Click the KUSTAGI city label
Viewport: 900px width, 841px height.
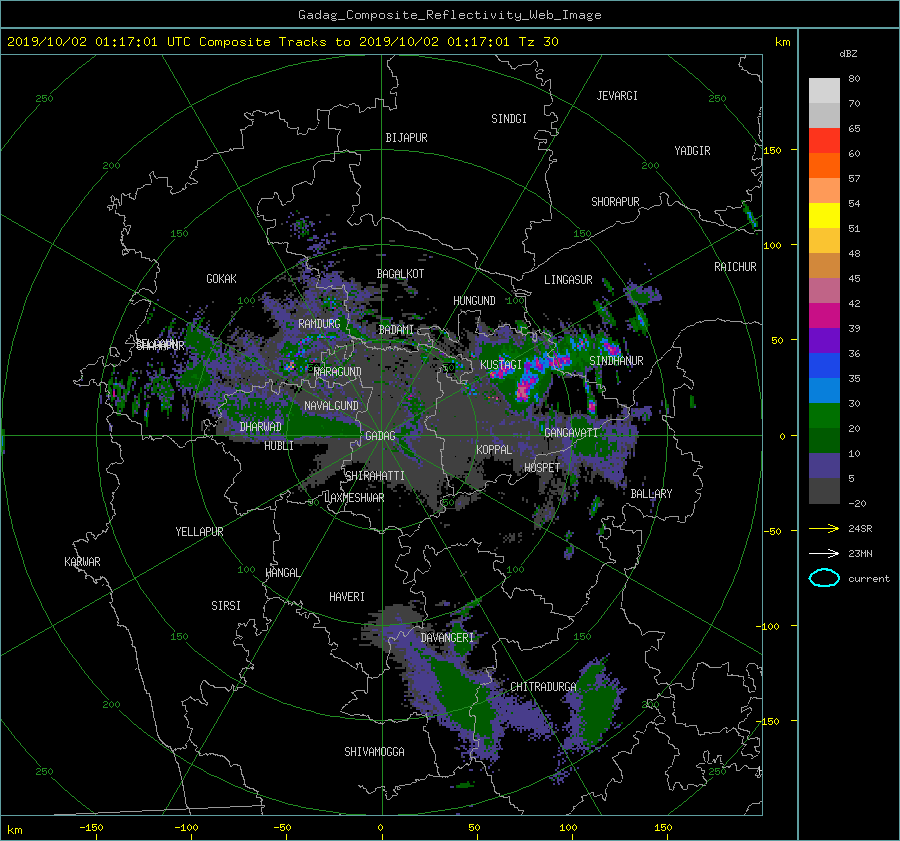[x=501, y=365]
